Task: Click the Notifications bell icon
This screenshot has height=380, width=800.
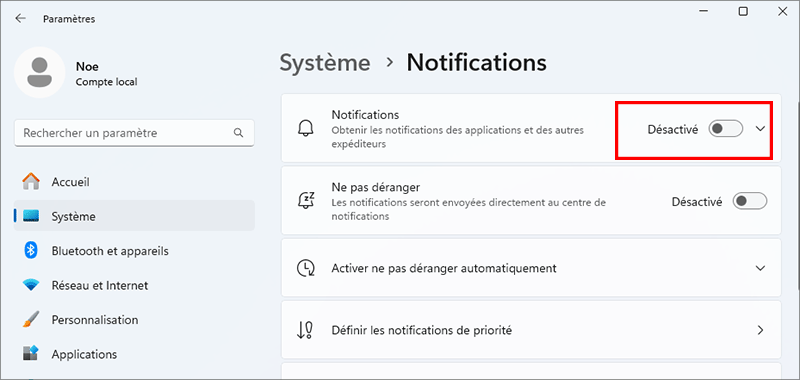Action: (305, 129)
